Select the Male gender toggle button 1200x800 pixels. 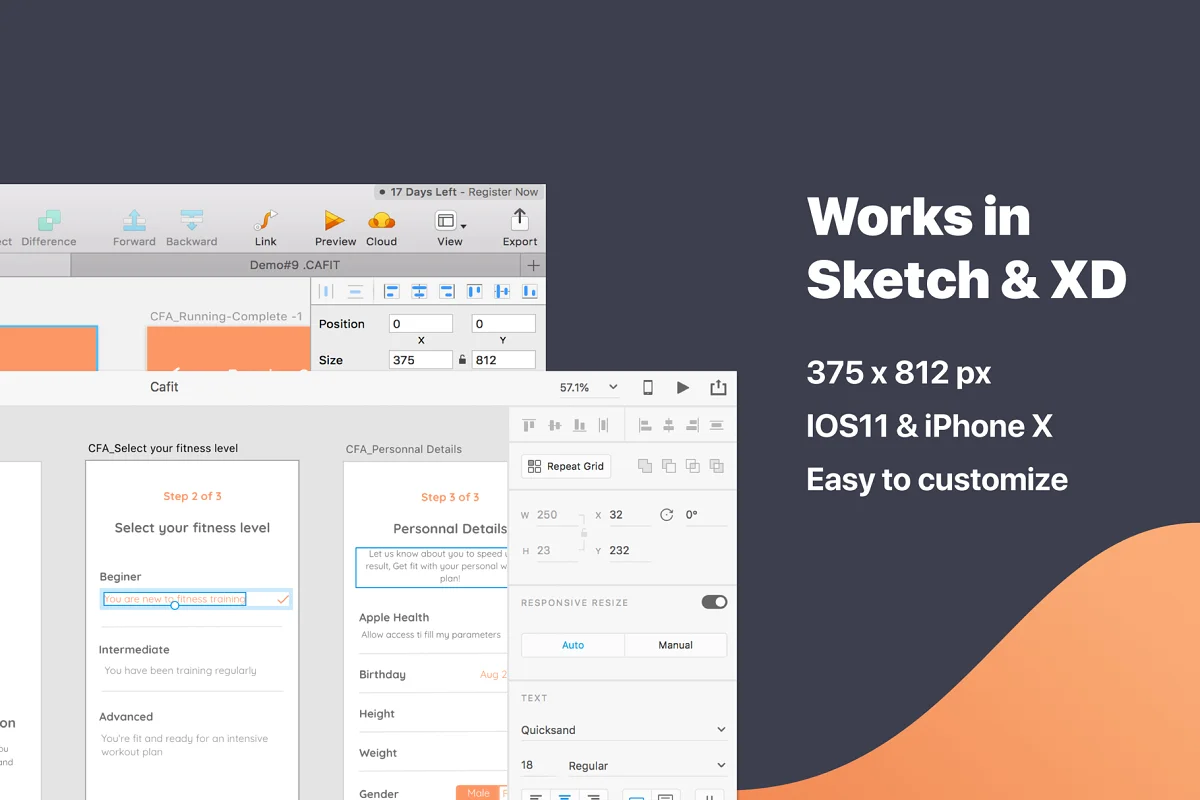pyautogui.click(x=478, y=793)
